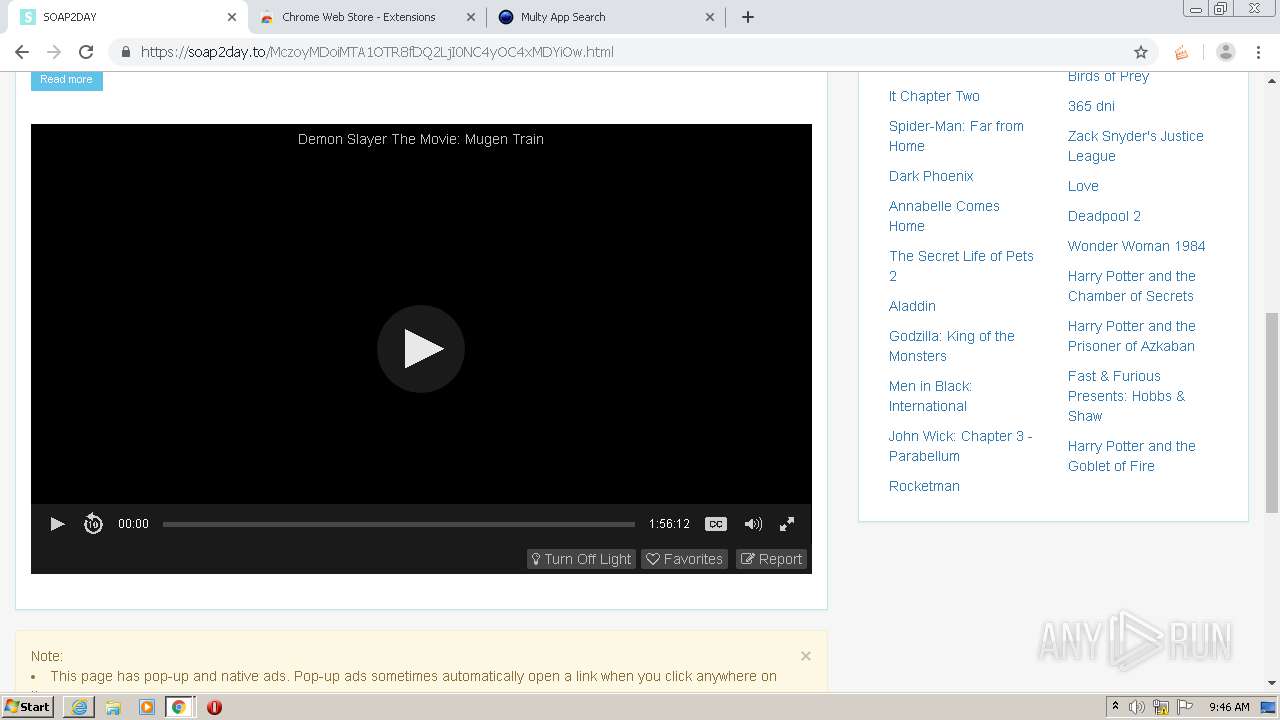
Task: Open File Explorer from taskbar
Action: click(113, 707)
